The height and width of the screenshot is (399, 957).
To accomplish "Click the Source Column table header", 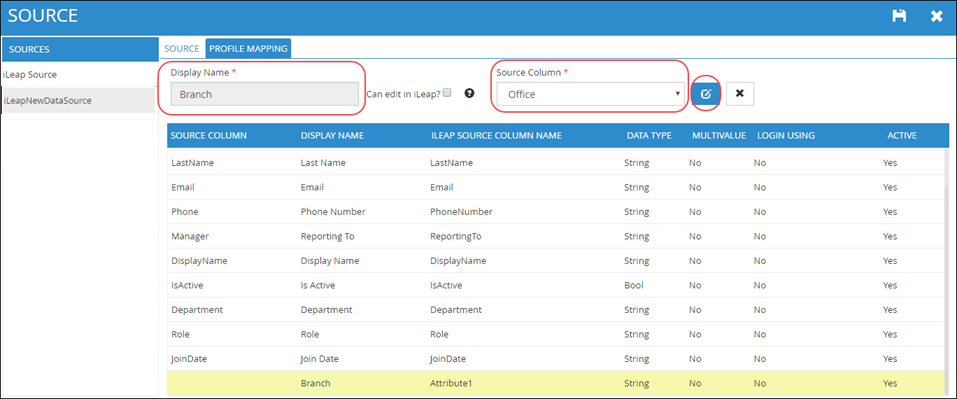I will (209, 135).
